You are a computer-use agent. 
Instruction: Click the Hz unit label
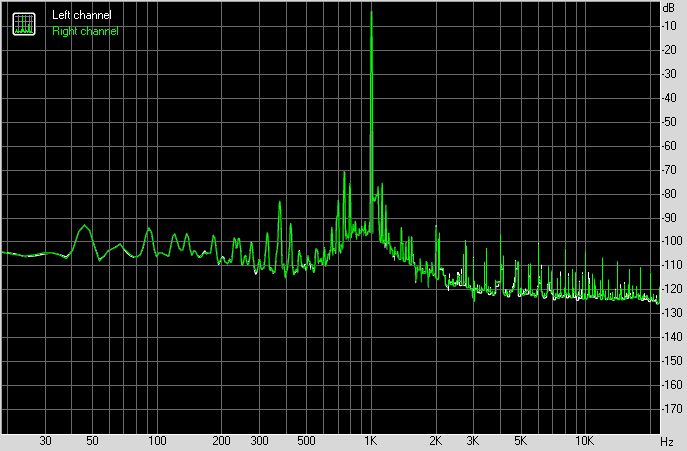[667, 441]
